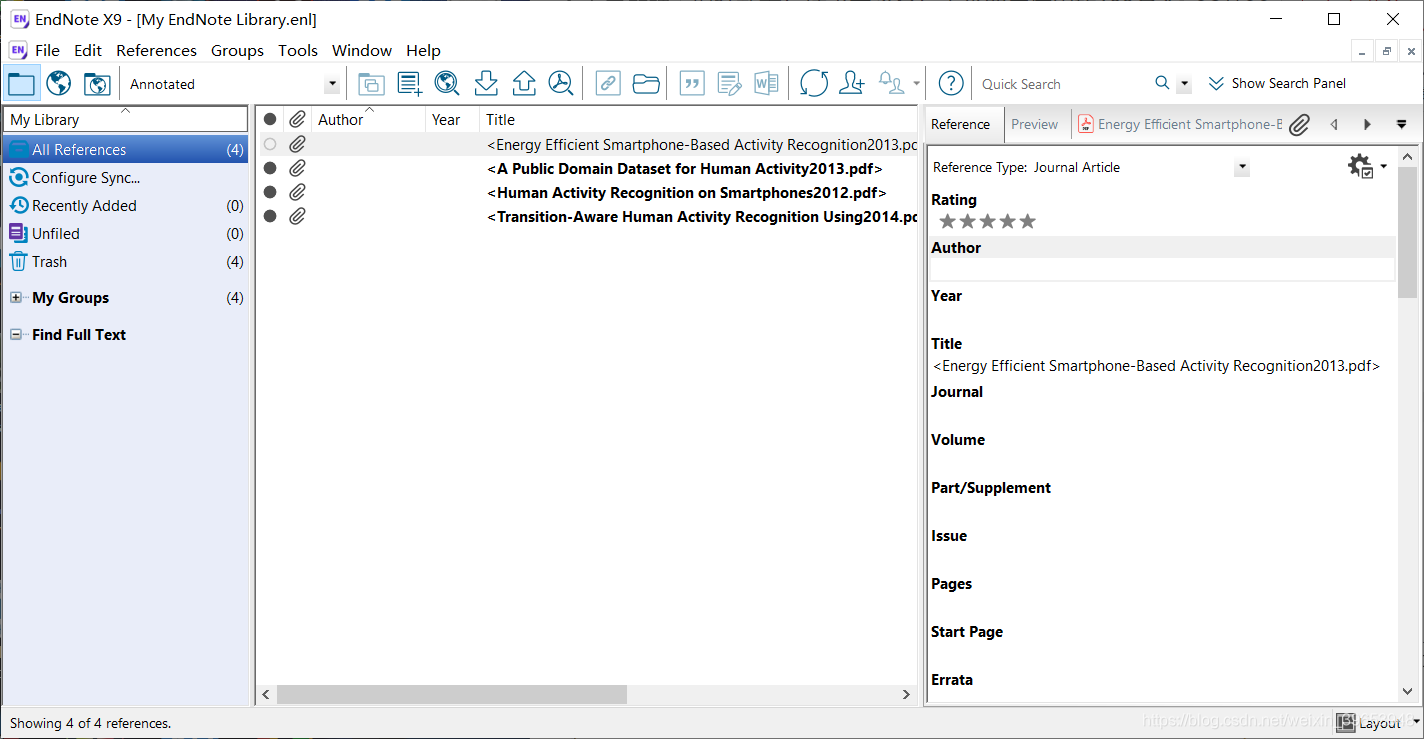The image size is (1424, 739).
Task: Switch to the Reference tab
Action: (x=960, y=124)
